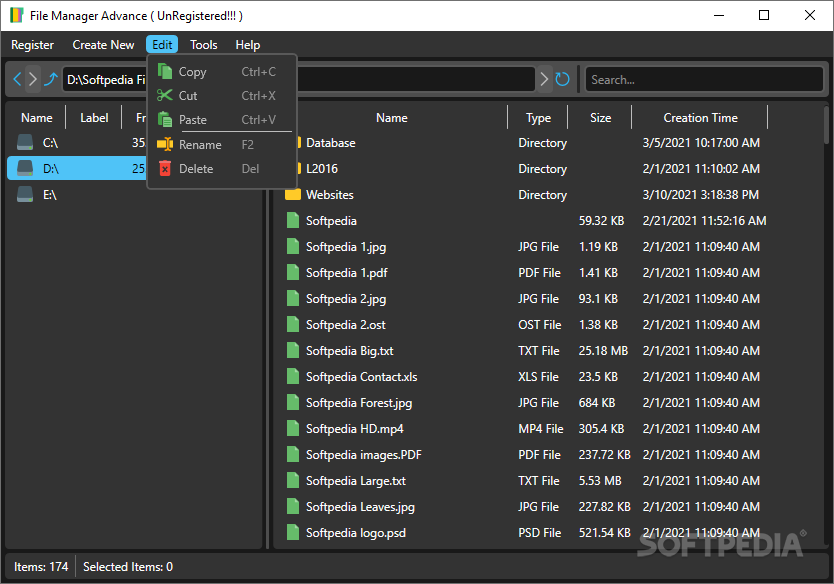Click the app icon in title bar
Image resolution: width=834 pixels, height=584 pixels.
pos(16,15)
